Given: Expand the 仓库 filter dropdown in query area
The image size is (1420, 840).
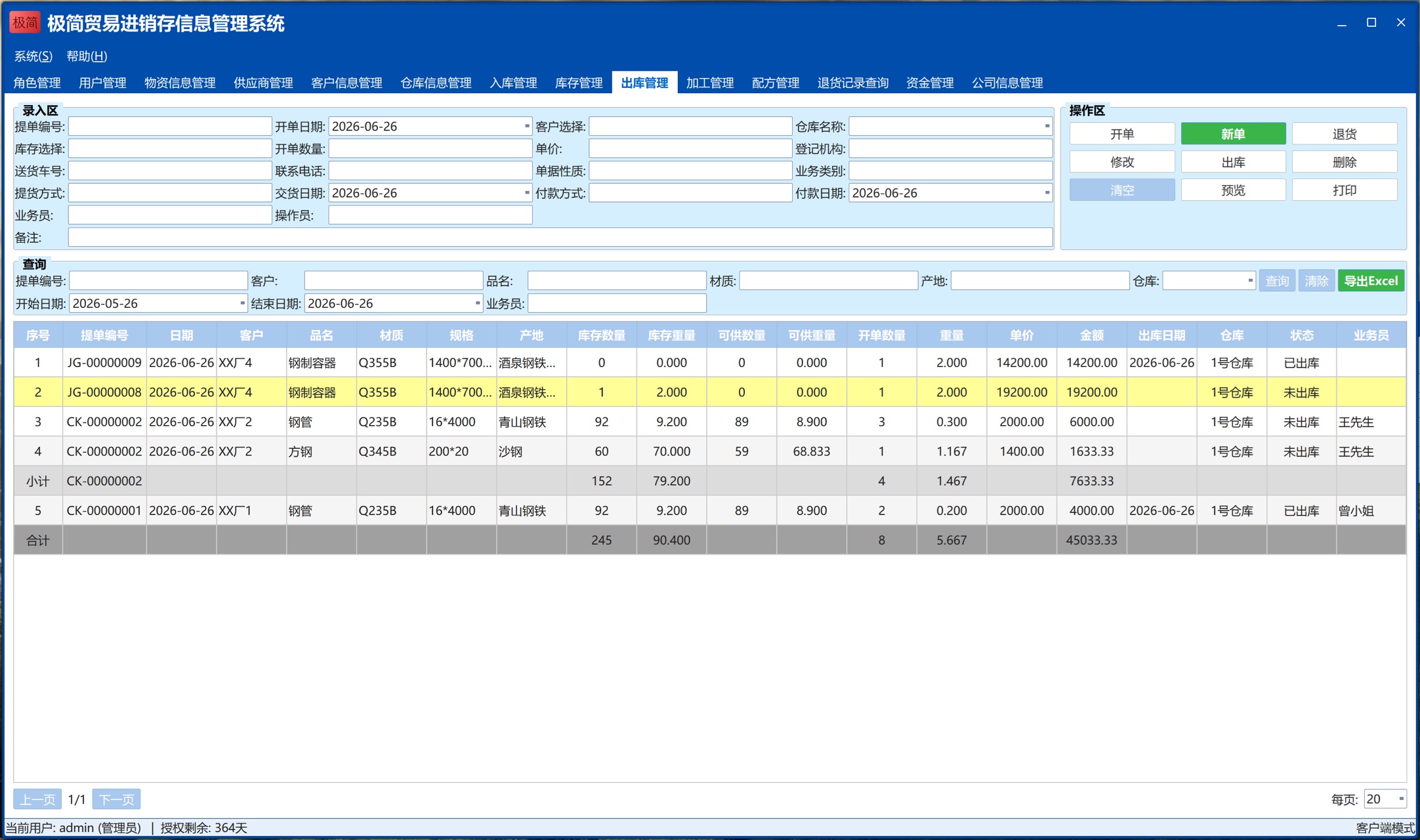Looking at the screenshot, I should [1249, 281].
